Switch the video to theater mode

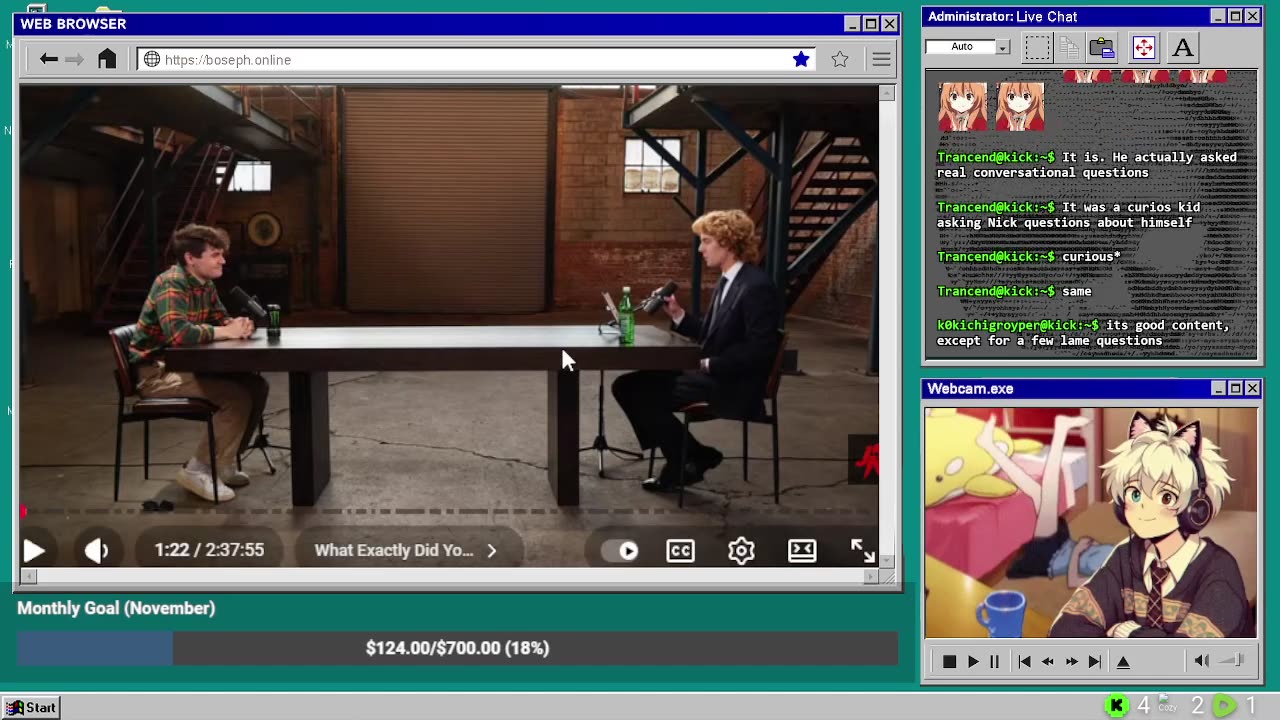[802, 550]
